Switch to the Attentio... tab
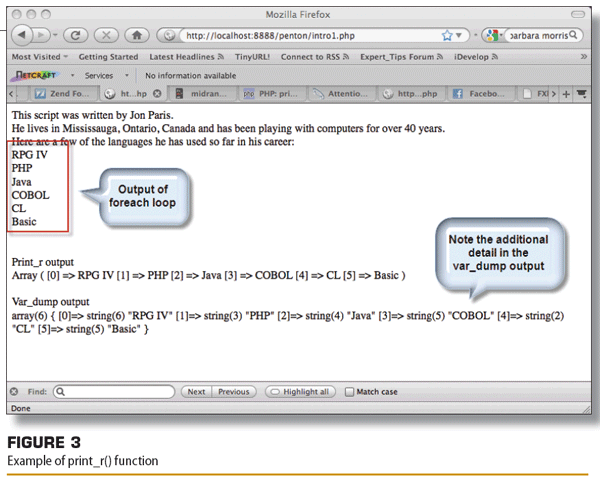This screenshot has width=600, height=481. [340, 94]
